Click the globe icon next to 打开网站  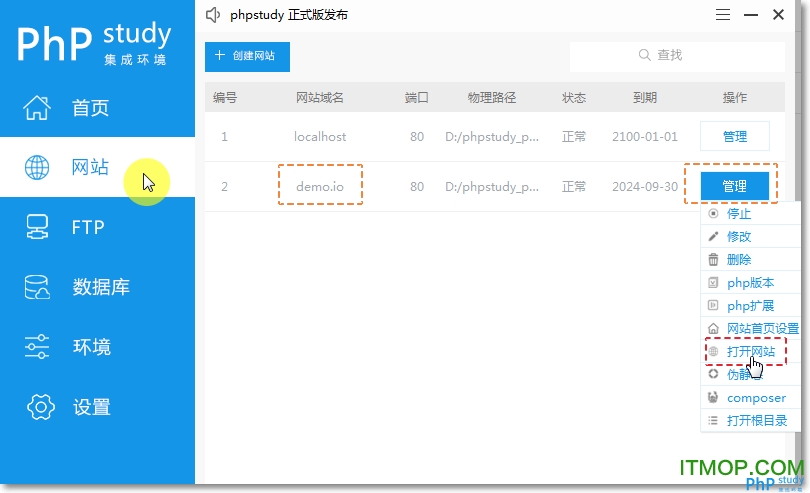point(713,351)
